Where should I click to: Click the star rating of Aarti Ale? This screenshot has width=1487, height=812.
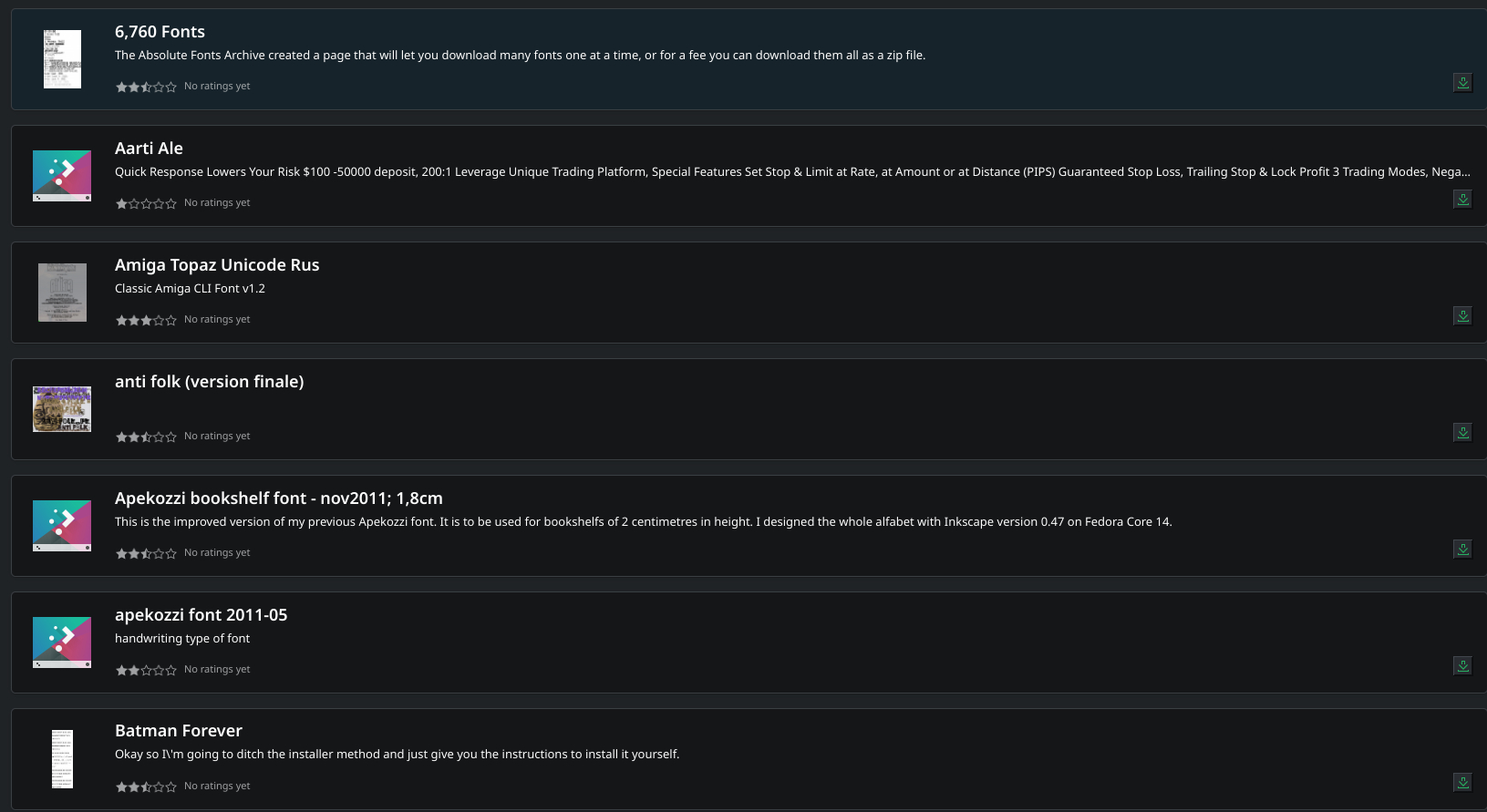pos(146,203)
